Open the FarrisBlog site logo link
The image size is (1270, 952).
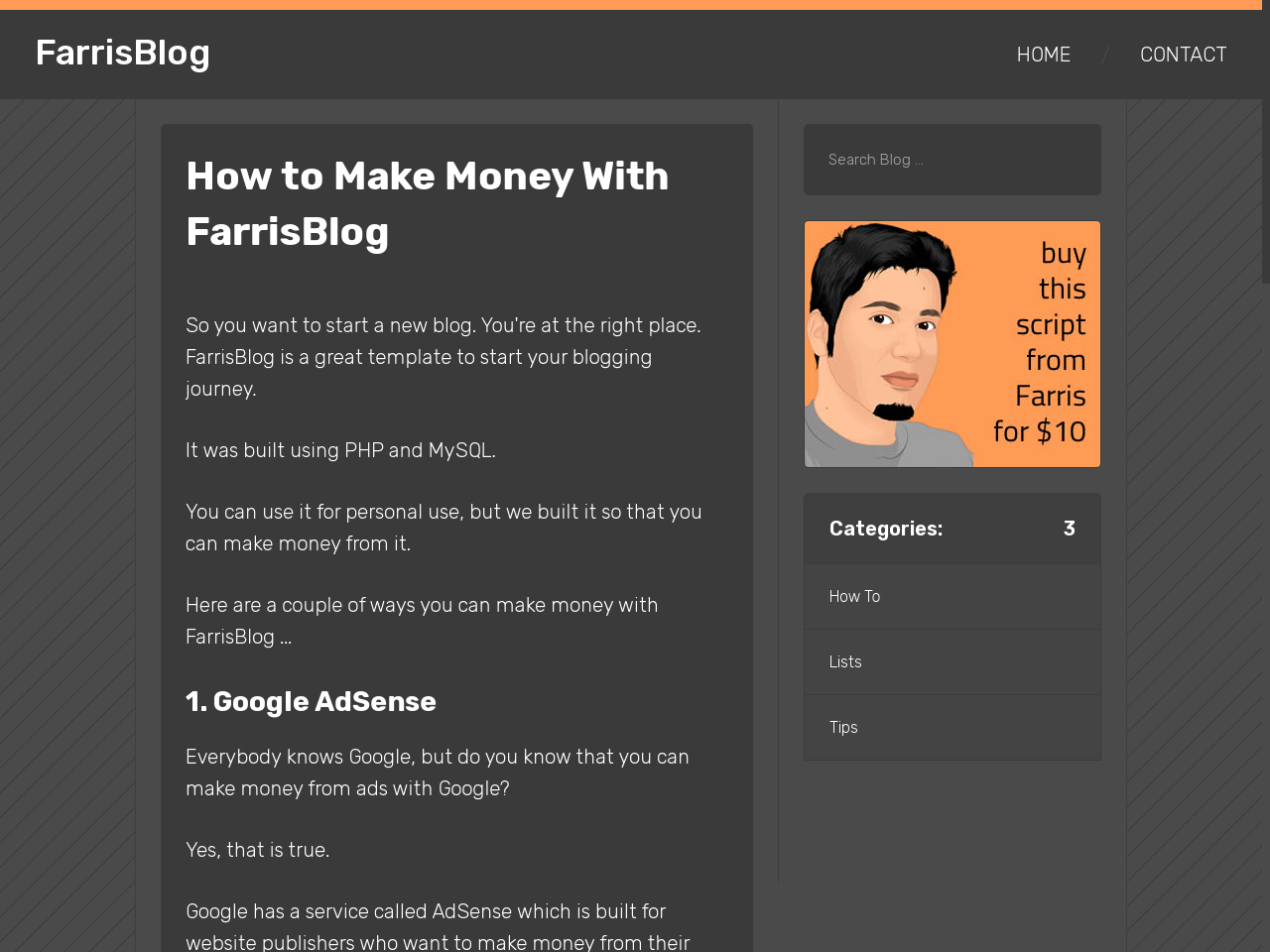pos(123,53)
